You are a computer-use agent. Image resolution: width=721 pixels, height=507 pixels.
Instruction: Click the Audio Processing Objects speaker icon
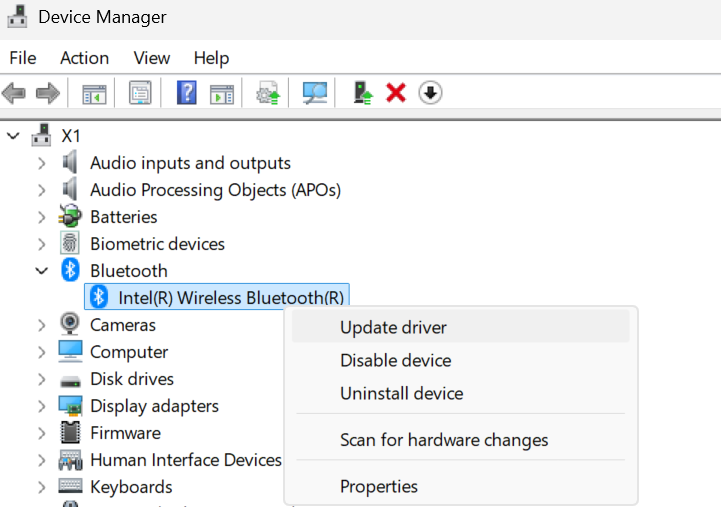click(70, 189)
